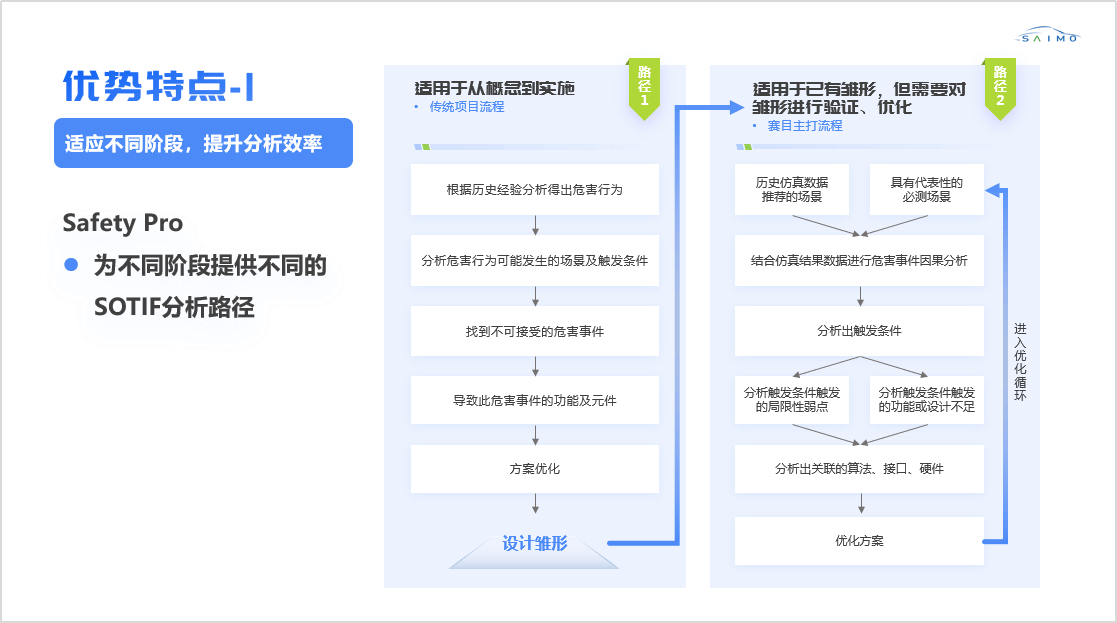Image resolution: width=1117 pixels, height=623 pixels.
Task: Click the 分析触发条件触发的局限性弱点 box
Action: [791, 400]
